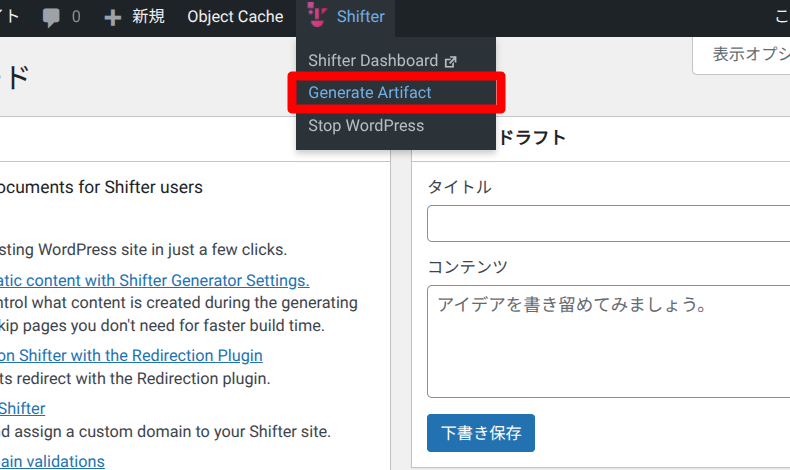Open the Redirection Plugin link

(131, 356)
